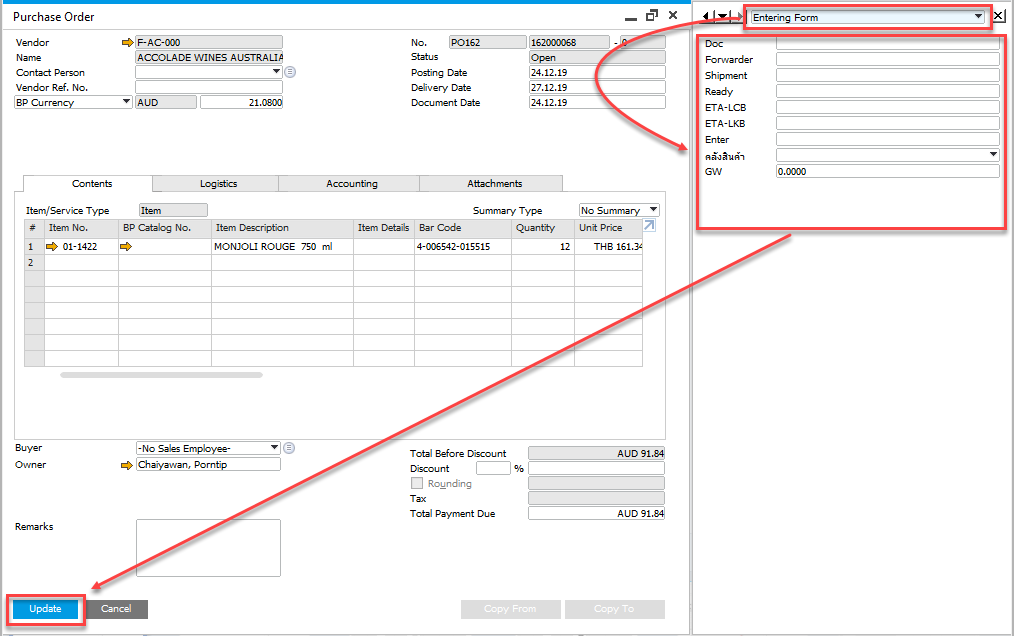Open the Owner link arrow for Chaiyawan, Porntip
The width and height of the screenshot is (1014, 636).
coord(127,465)
